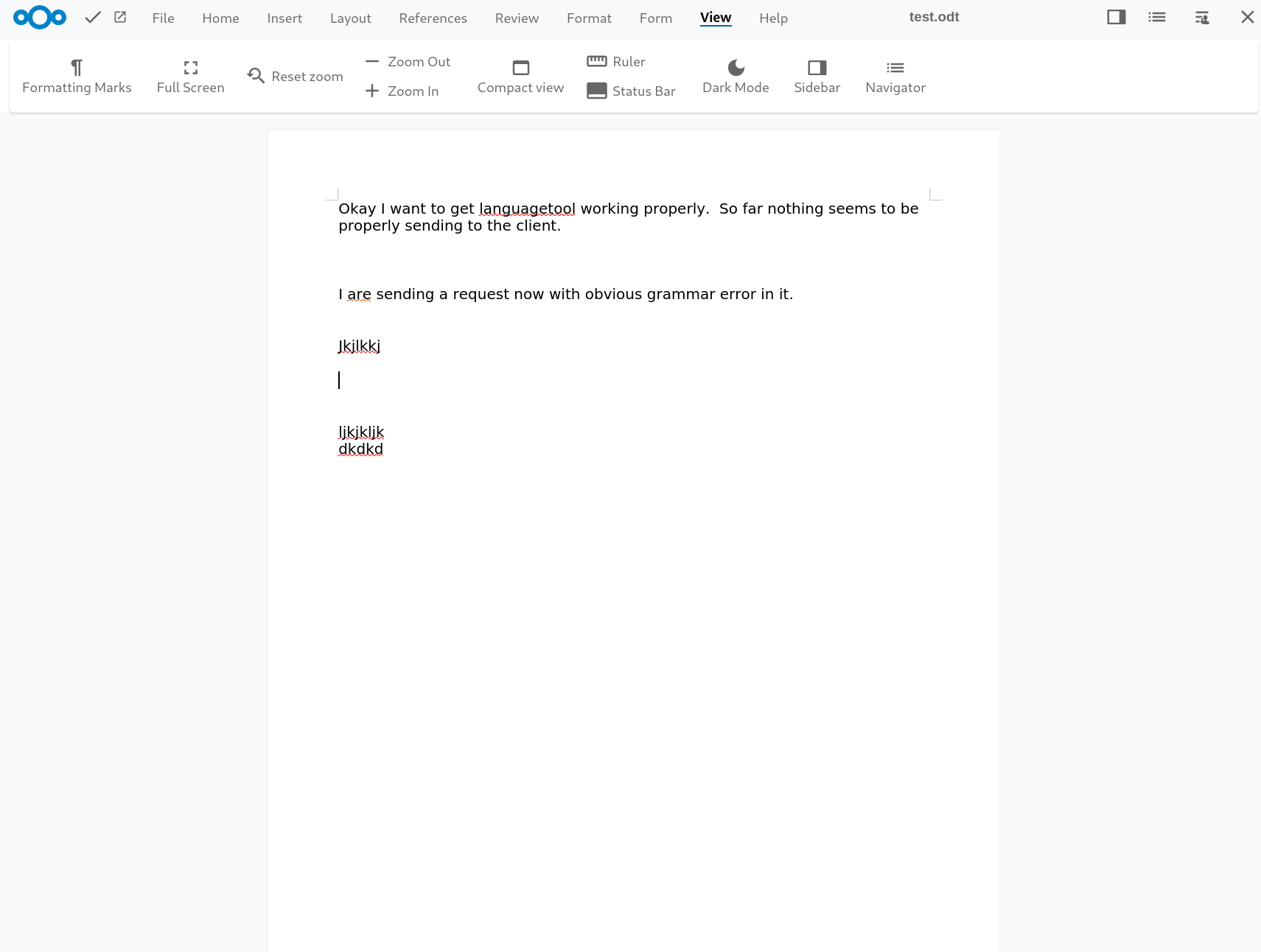The height and width of the screenshot is (952, 1261).
Task: Enable Compact view
Action: (x=520, y=76)
